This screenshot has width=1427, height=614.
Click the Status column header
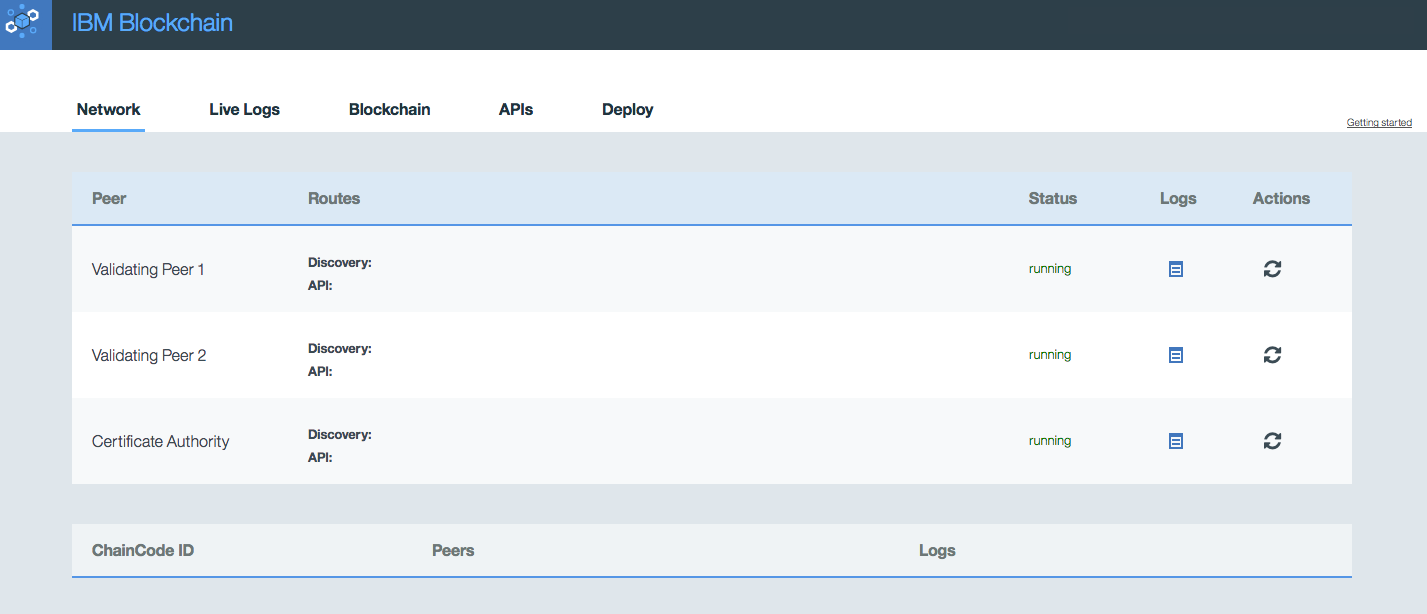coord(1052,198)
